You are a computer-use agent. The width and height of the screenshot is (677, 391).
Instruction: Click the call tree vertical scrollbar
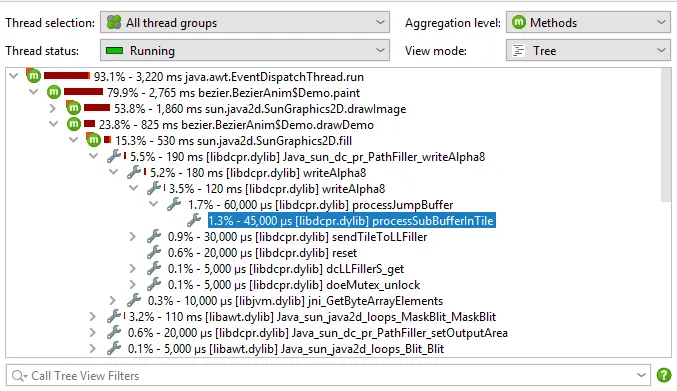[x=665, y=136]
